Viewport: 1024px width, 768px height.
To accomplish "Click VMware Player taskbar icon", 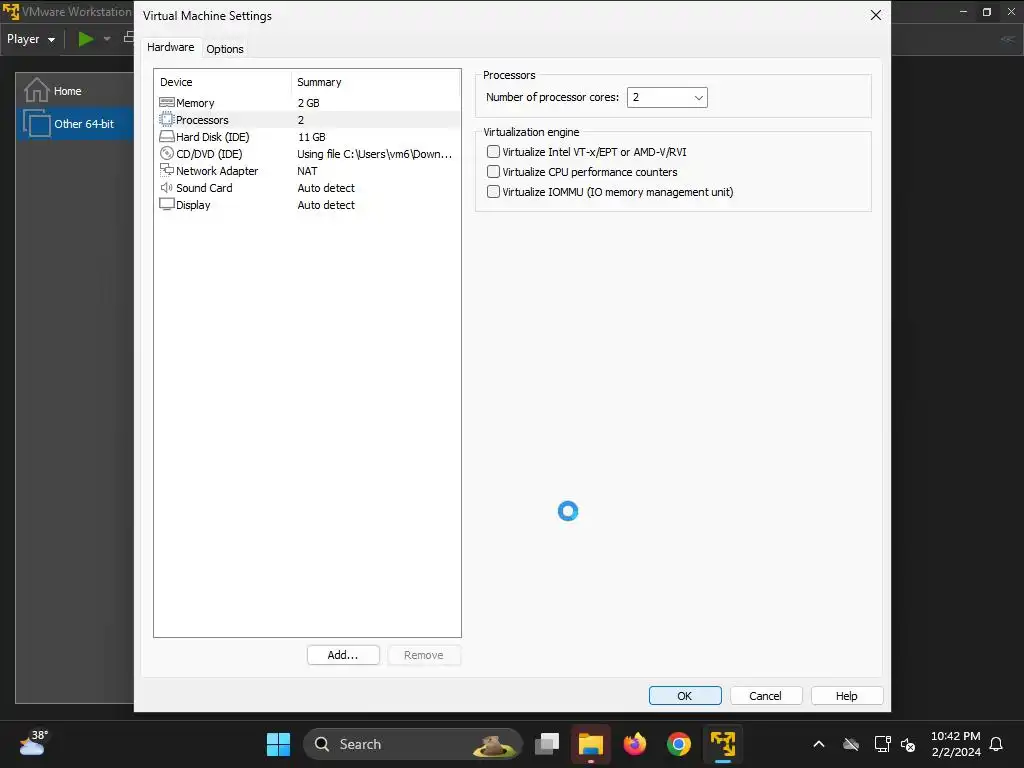I will pos(723,744).
